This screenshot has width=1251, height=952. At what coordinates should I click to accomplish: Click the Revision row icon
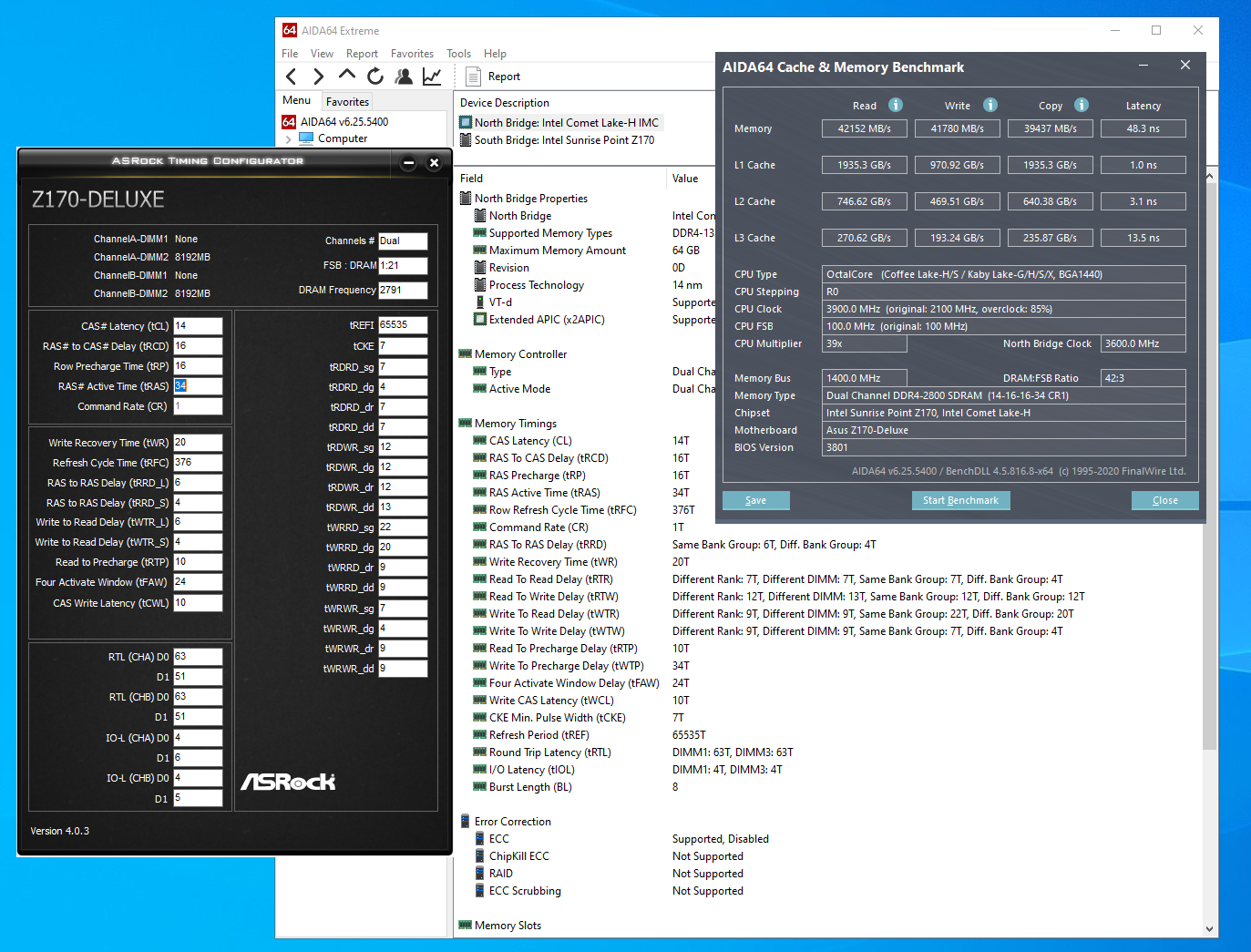(480, 268)
